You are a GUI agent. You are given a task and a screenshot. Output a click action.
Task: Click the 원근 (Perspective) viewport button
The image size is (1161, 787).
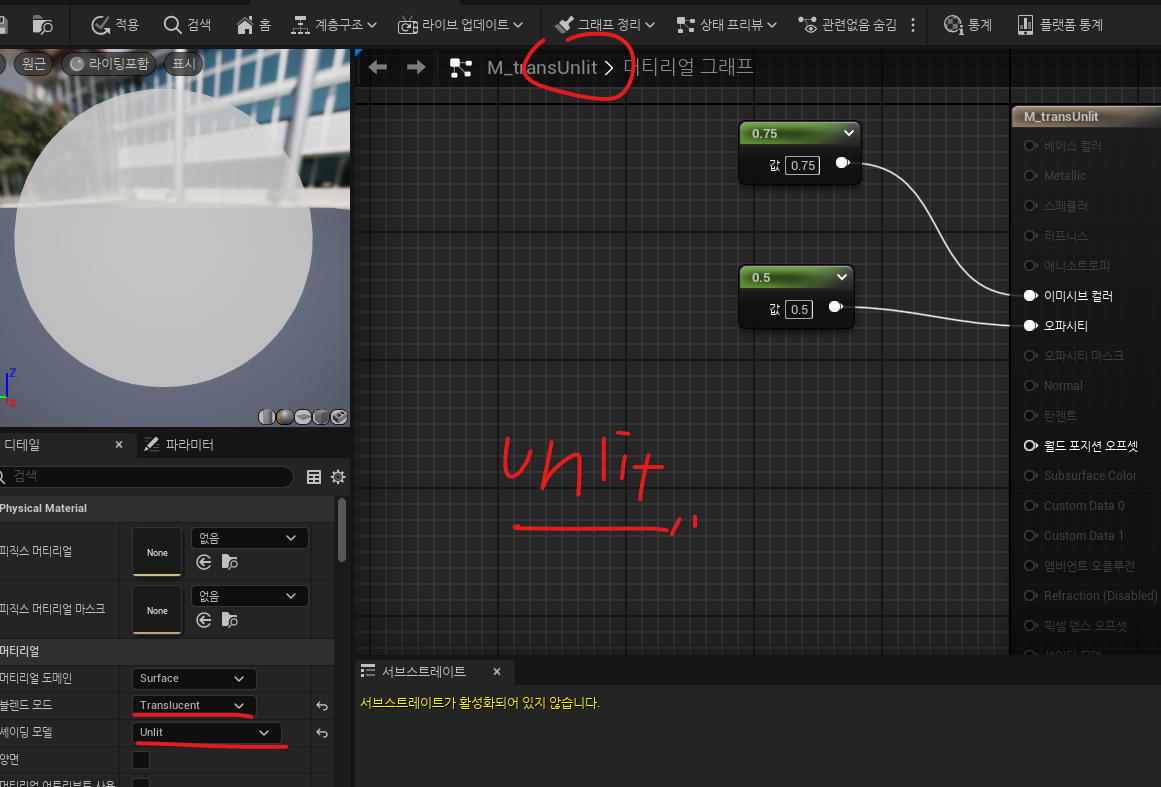click(33, 64)
